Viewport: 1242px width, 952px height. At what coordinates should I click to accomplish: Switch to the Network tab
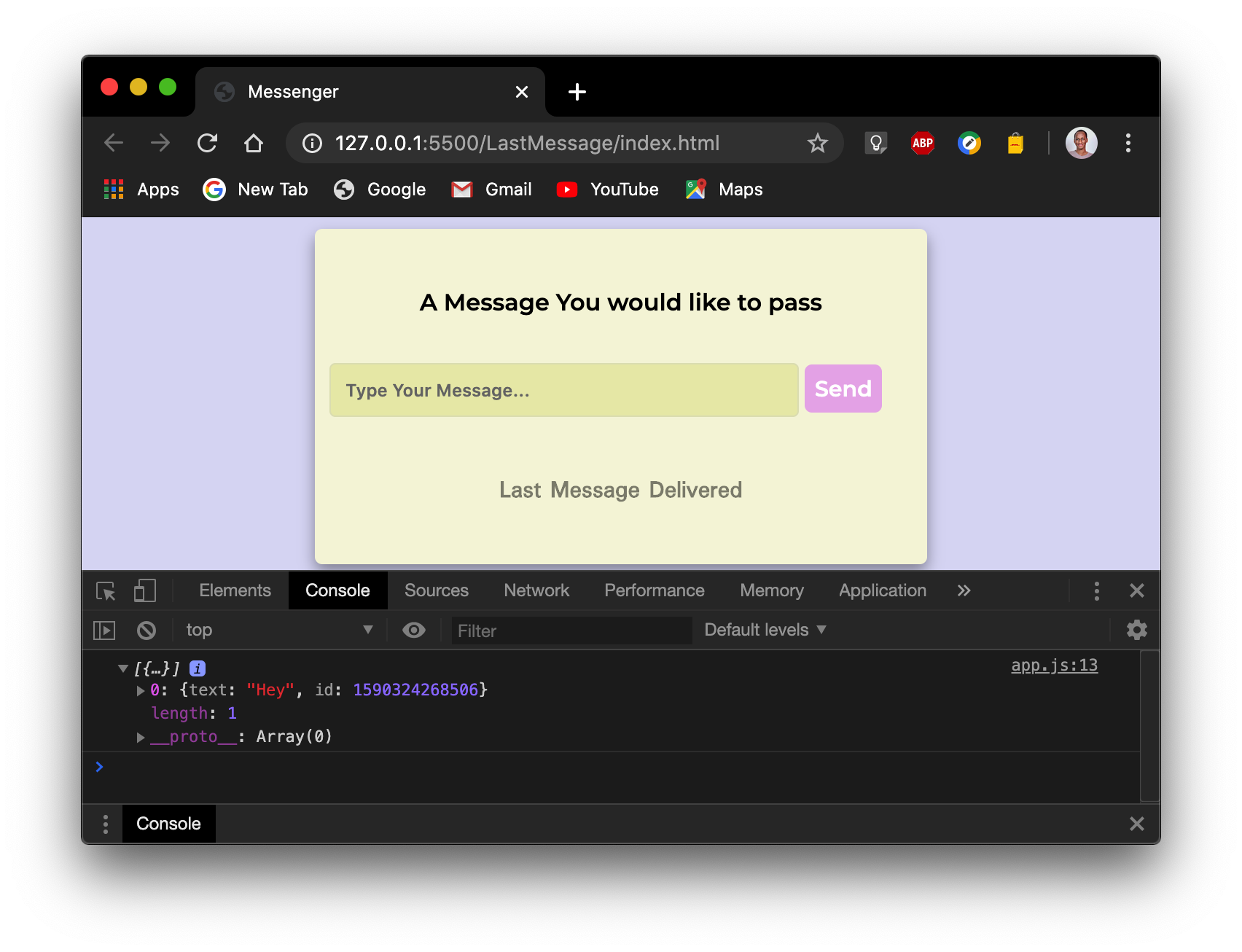pos(536,590)
